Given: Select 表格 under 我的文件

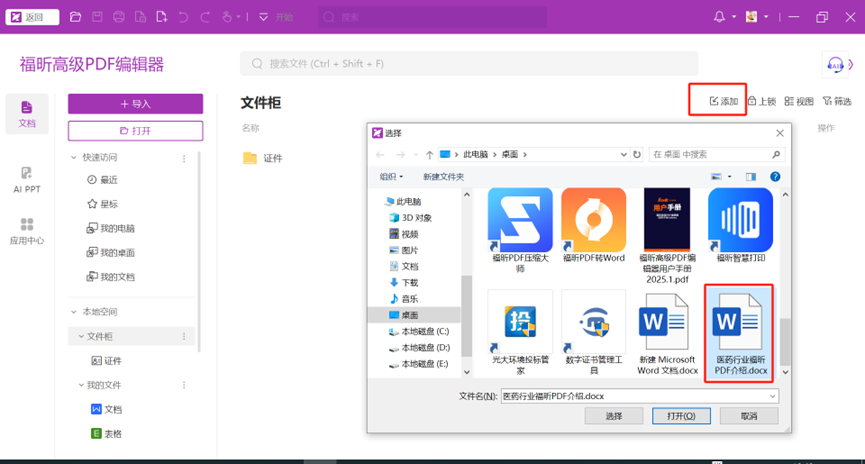Looking at the screenshot, I should point(106,434).
